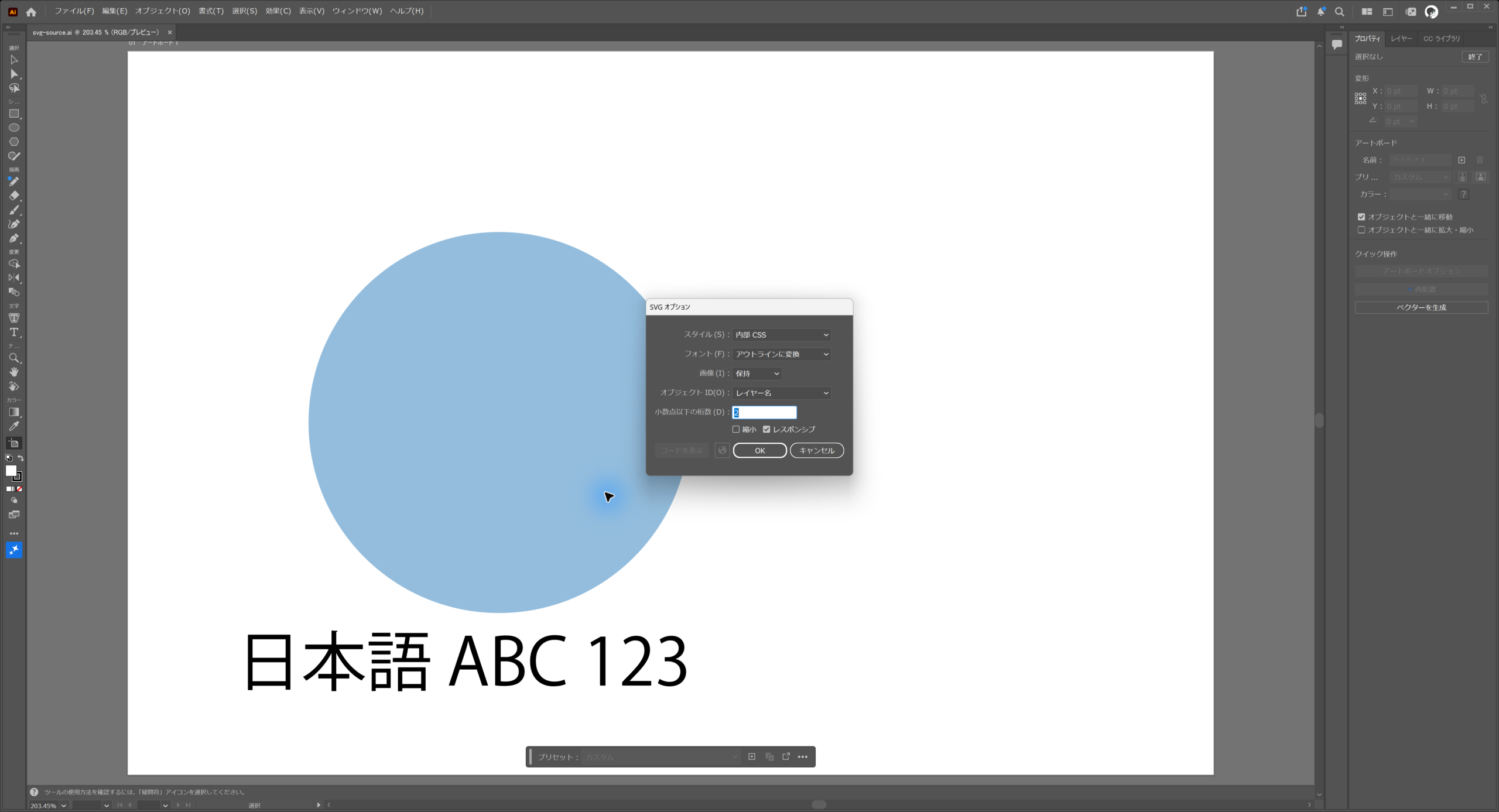
Task: Select the Ellipse tool in toolbar
Action: point(14,128)
